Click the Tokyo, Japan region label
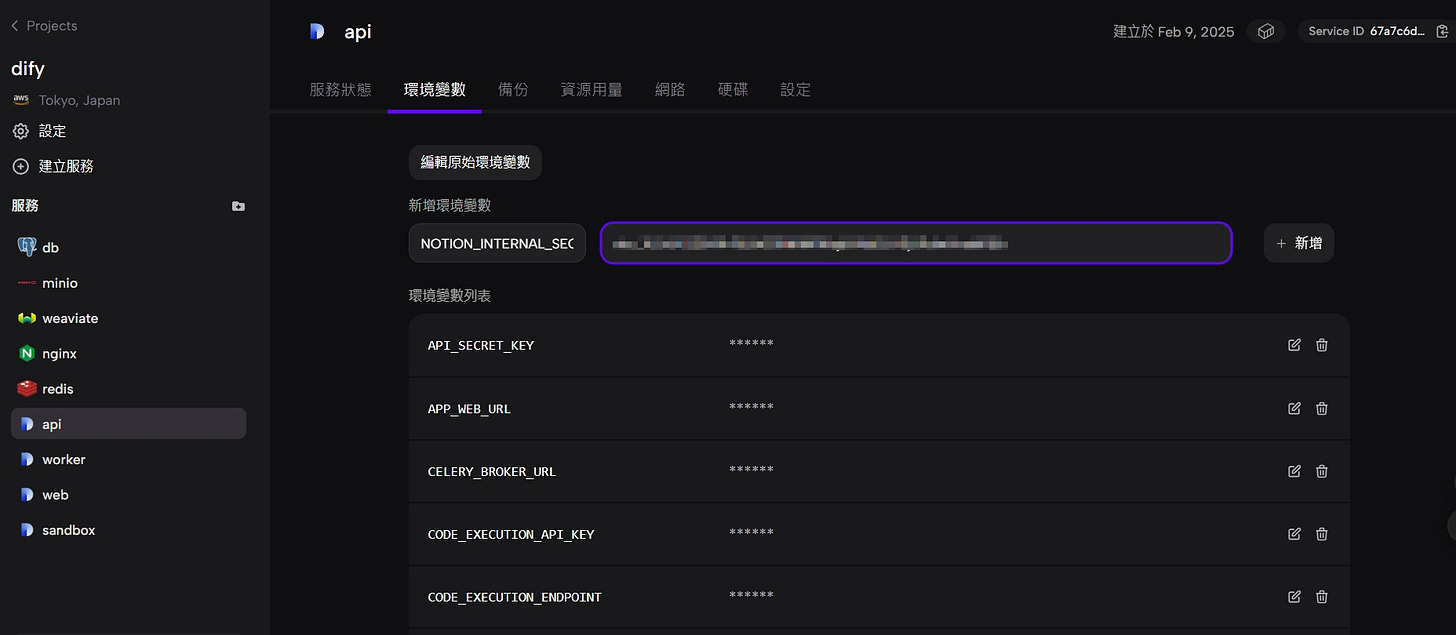 click(79, 100)
